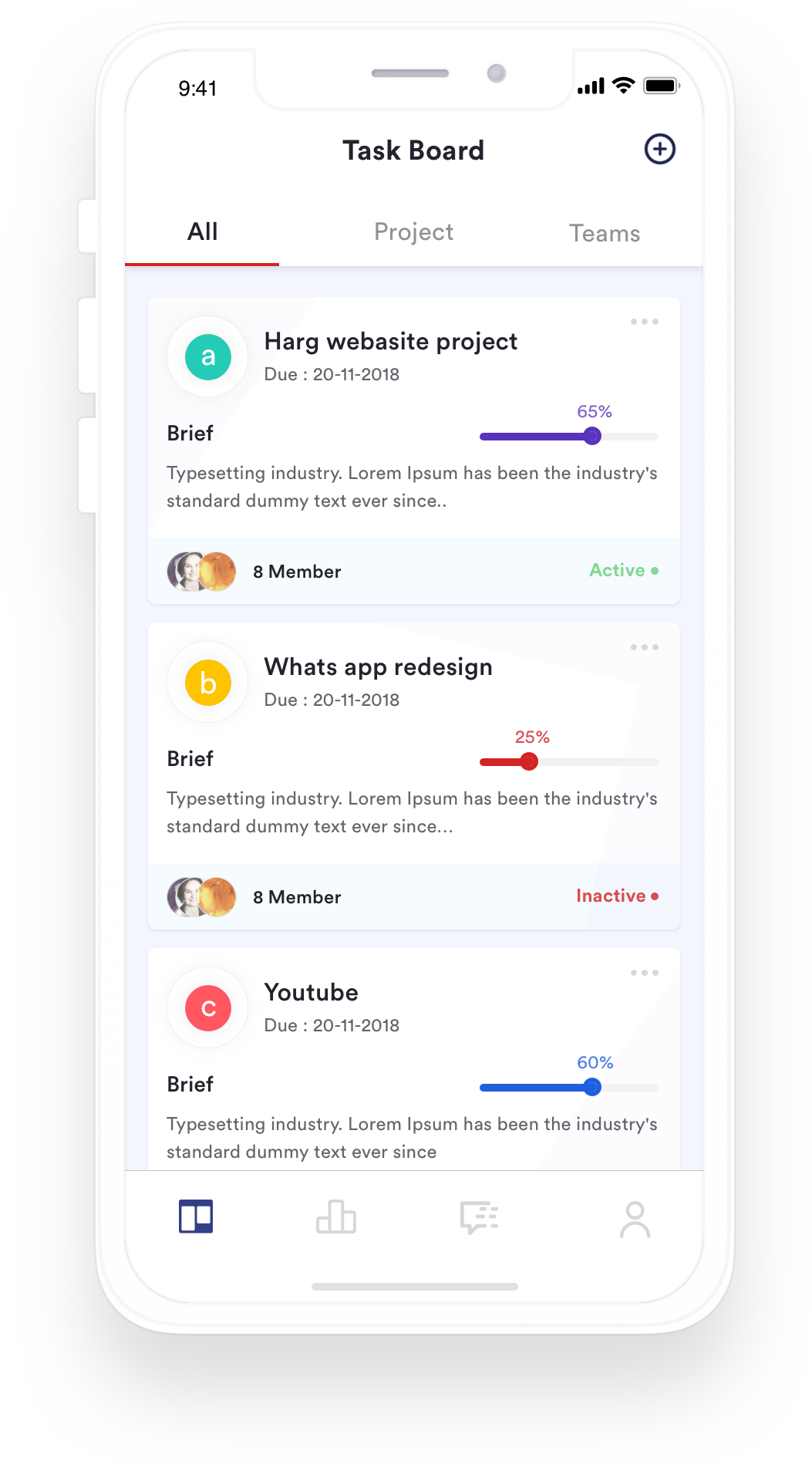Click the green 'a' project avatar

[x=207, y=356]
